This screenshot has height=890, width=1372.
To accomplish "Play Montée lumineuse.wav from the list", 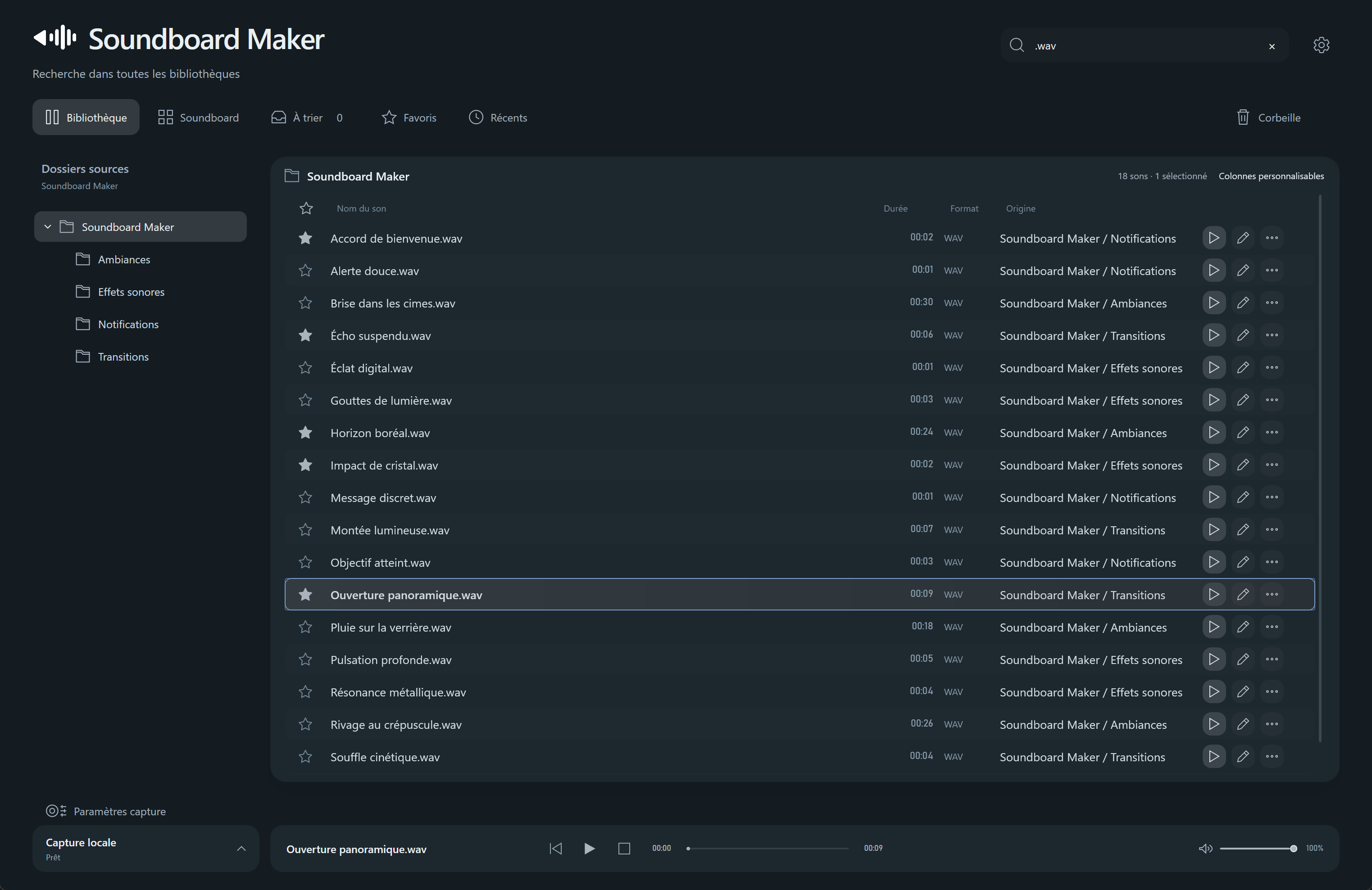I will (1213, 529).
